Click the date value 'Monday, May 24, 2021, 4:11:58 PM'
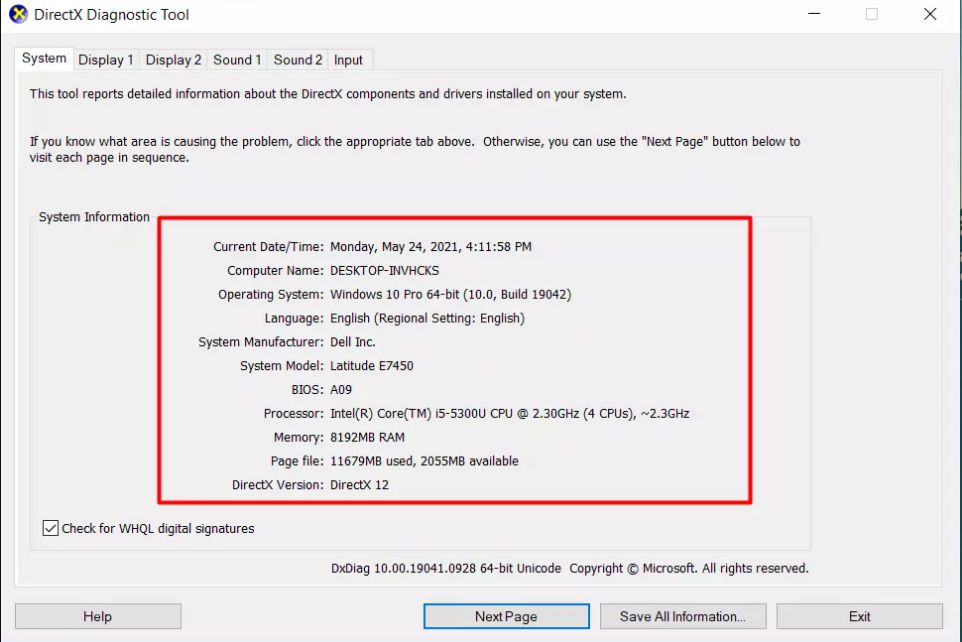 pyautogui.click(x=431, y=247)
